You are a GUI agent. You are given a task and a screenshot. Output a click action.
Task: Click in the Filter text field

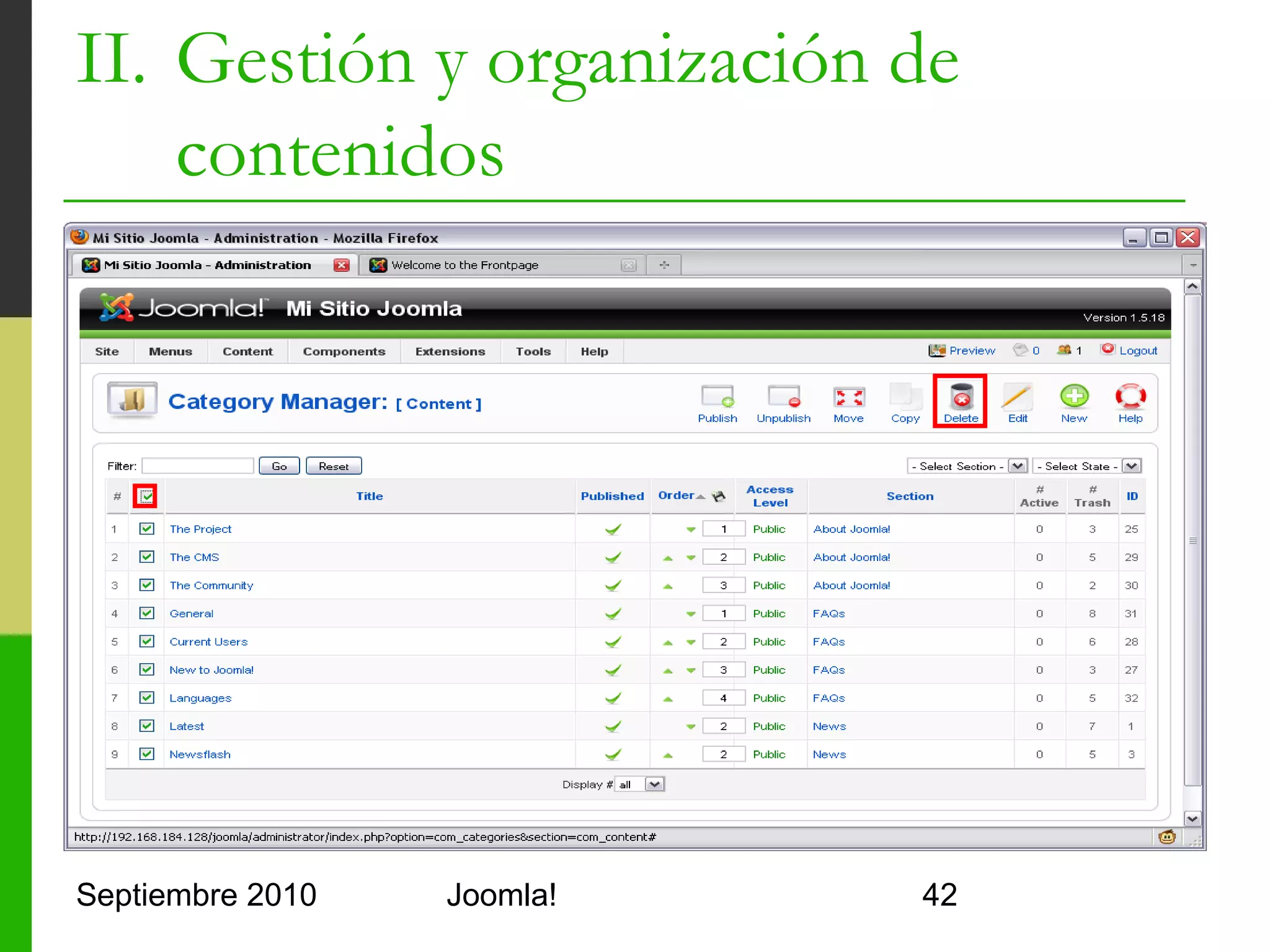click(x=198, y=466)
